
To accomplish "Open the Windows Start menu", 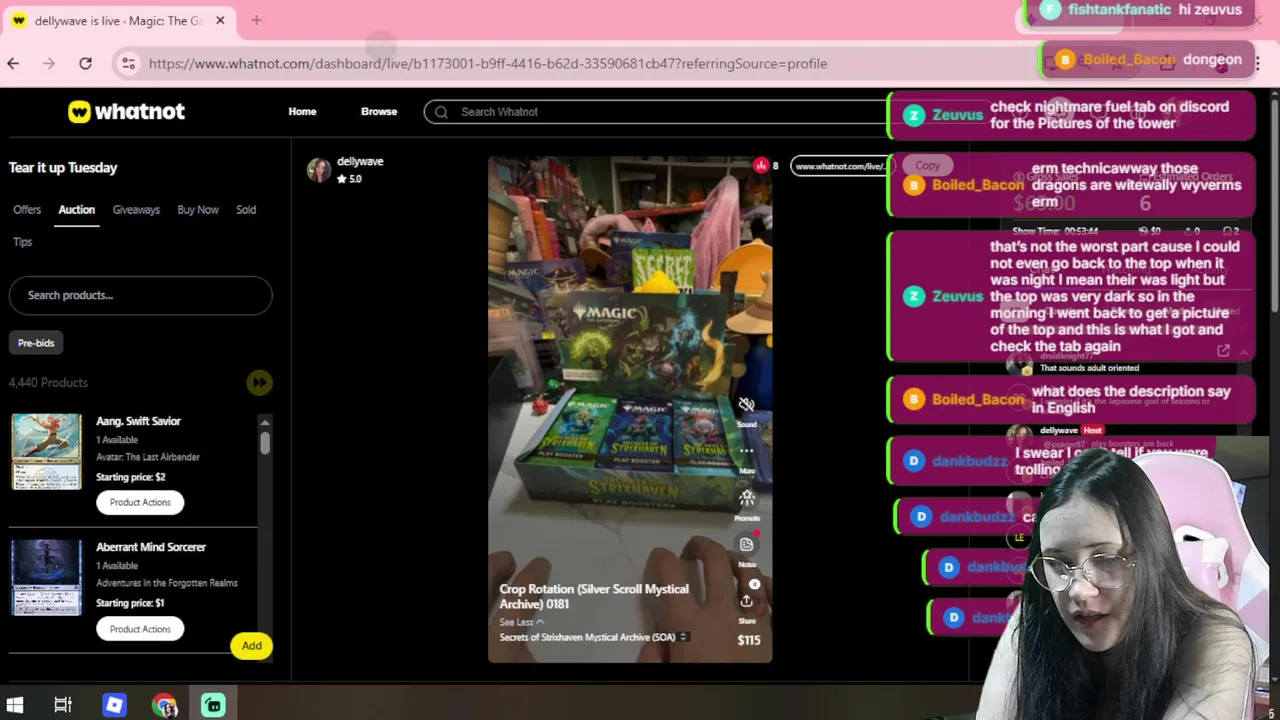I will coord(15,705).
